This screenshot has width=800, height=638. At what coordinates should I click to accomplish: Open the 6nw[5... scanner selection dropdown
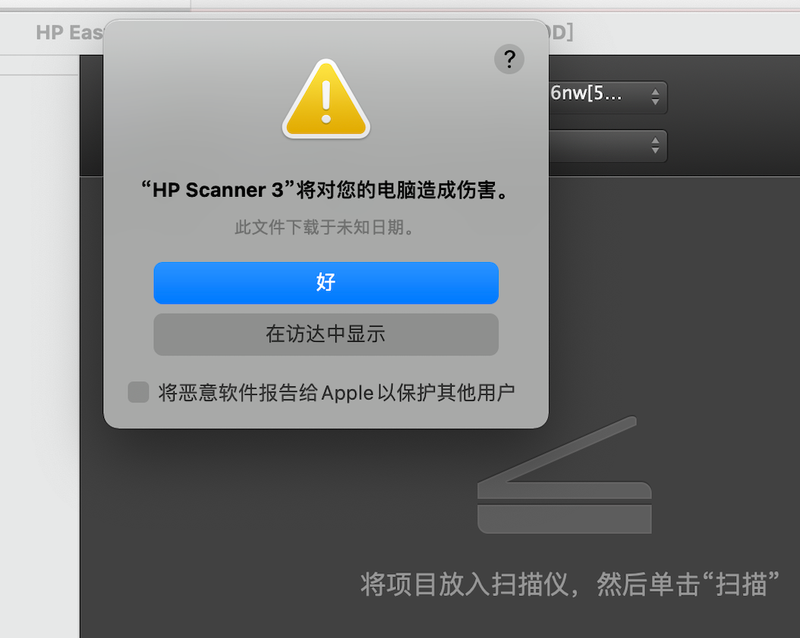[x=608, y=96]
